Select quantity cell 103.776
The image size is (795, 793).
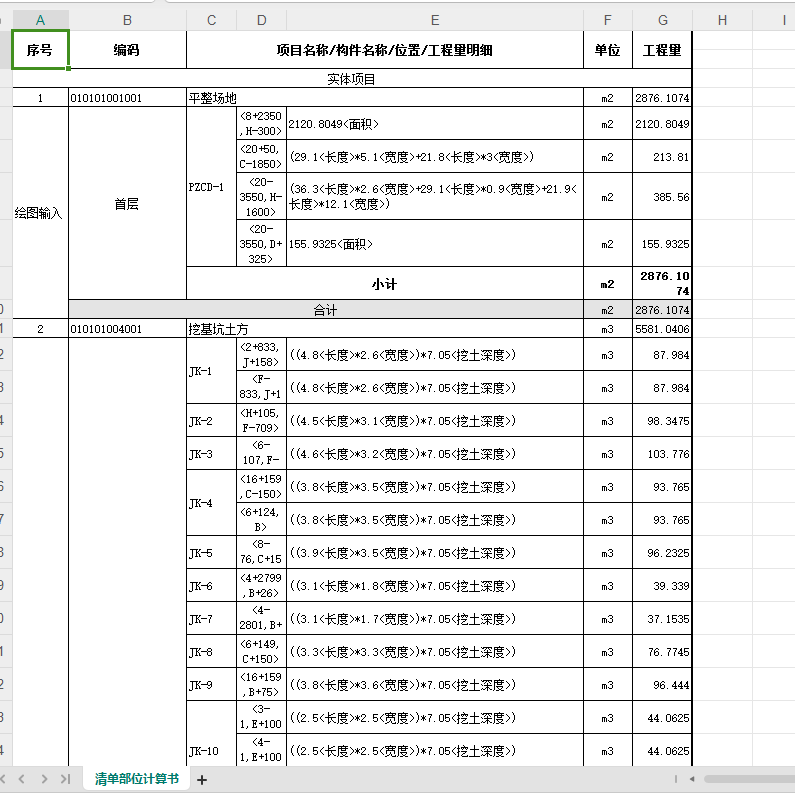click(x=662, y=454)
